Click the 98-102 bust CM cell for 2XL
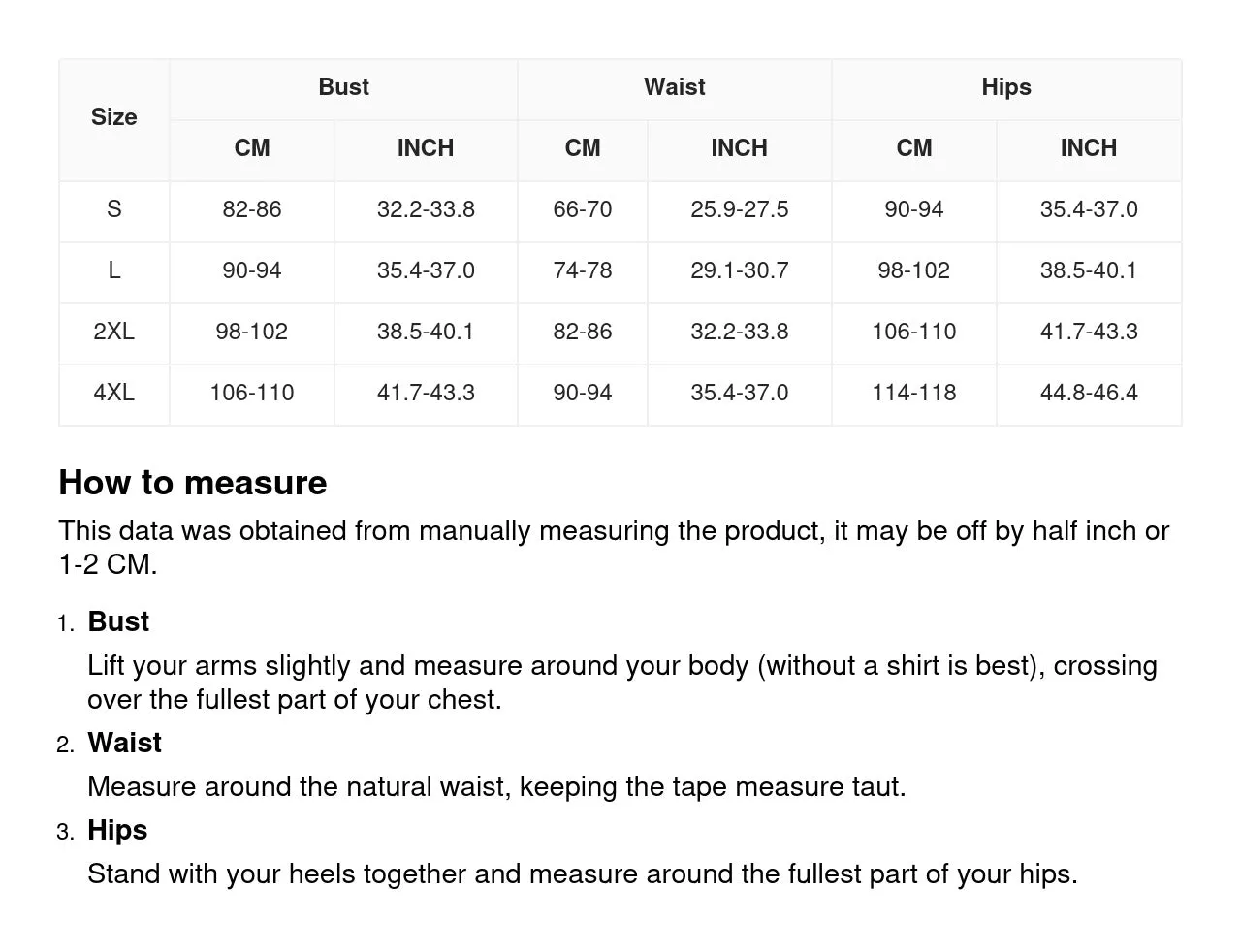This screenshot has width=1241, height=952. [252, 333]
